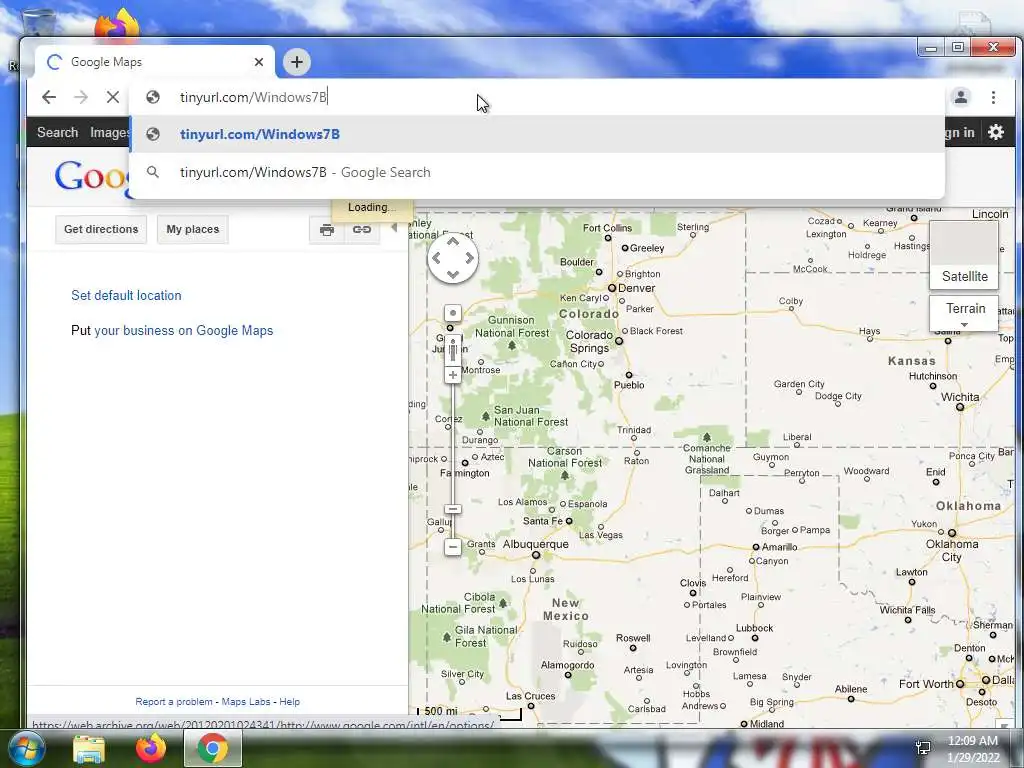Close the Google Maps tab
1024x768 pixels.
pos(259,62)
